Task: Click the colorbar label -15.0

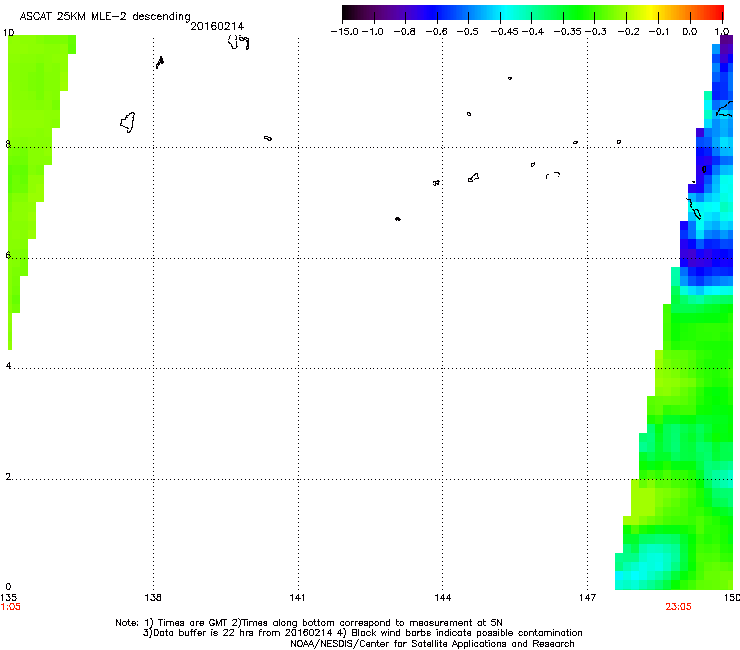Action: click(345, 32)
